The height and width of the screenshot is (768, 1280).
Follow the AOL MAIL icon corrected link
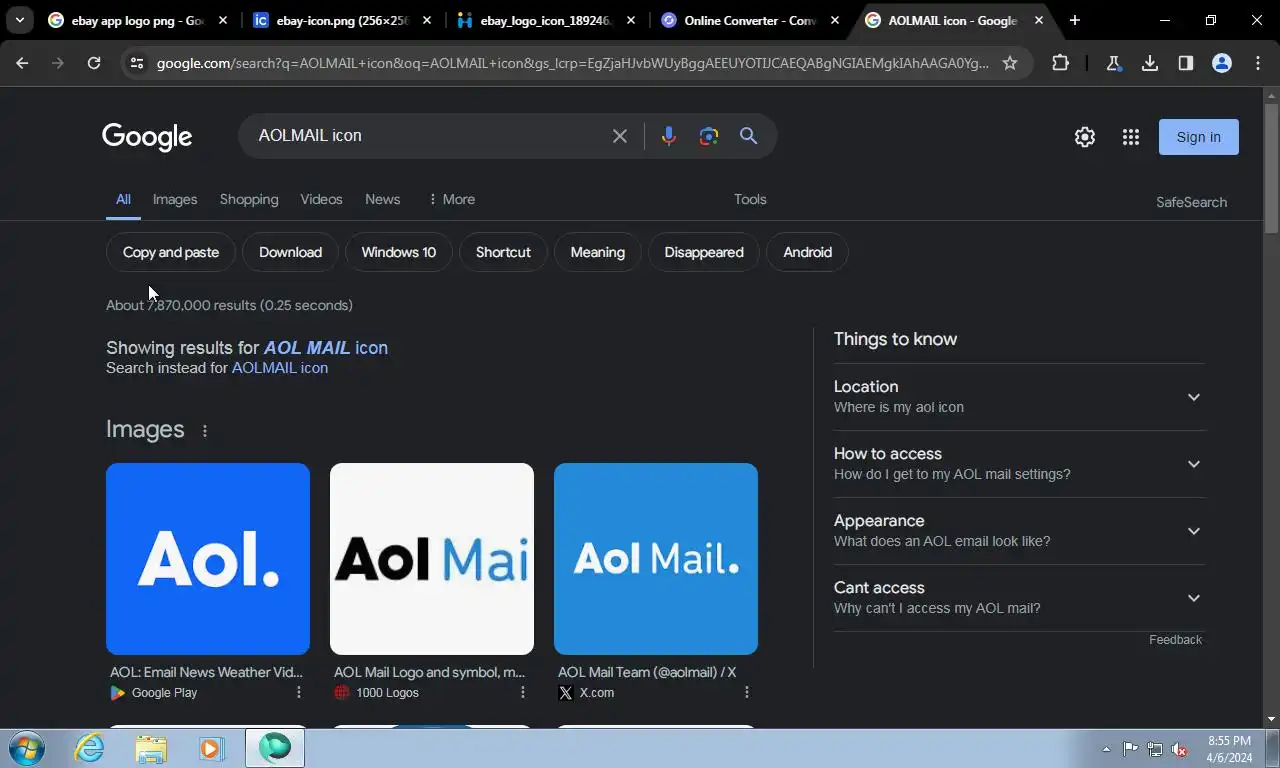click(325, 347)
